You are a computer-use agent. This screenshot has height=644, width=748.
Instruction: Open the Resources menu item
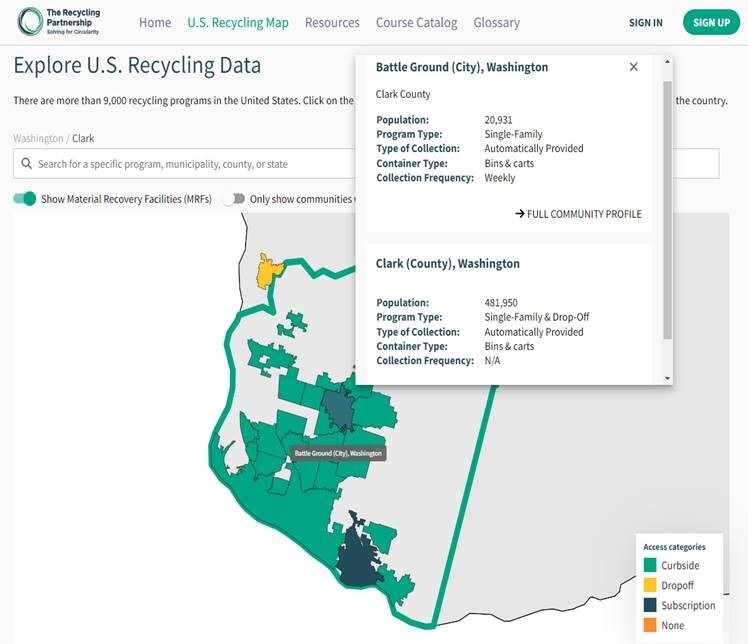(332, 22)
